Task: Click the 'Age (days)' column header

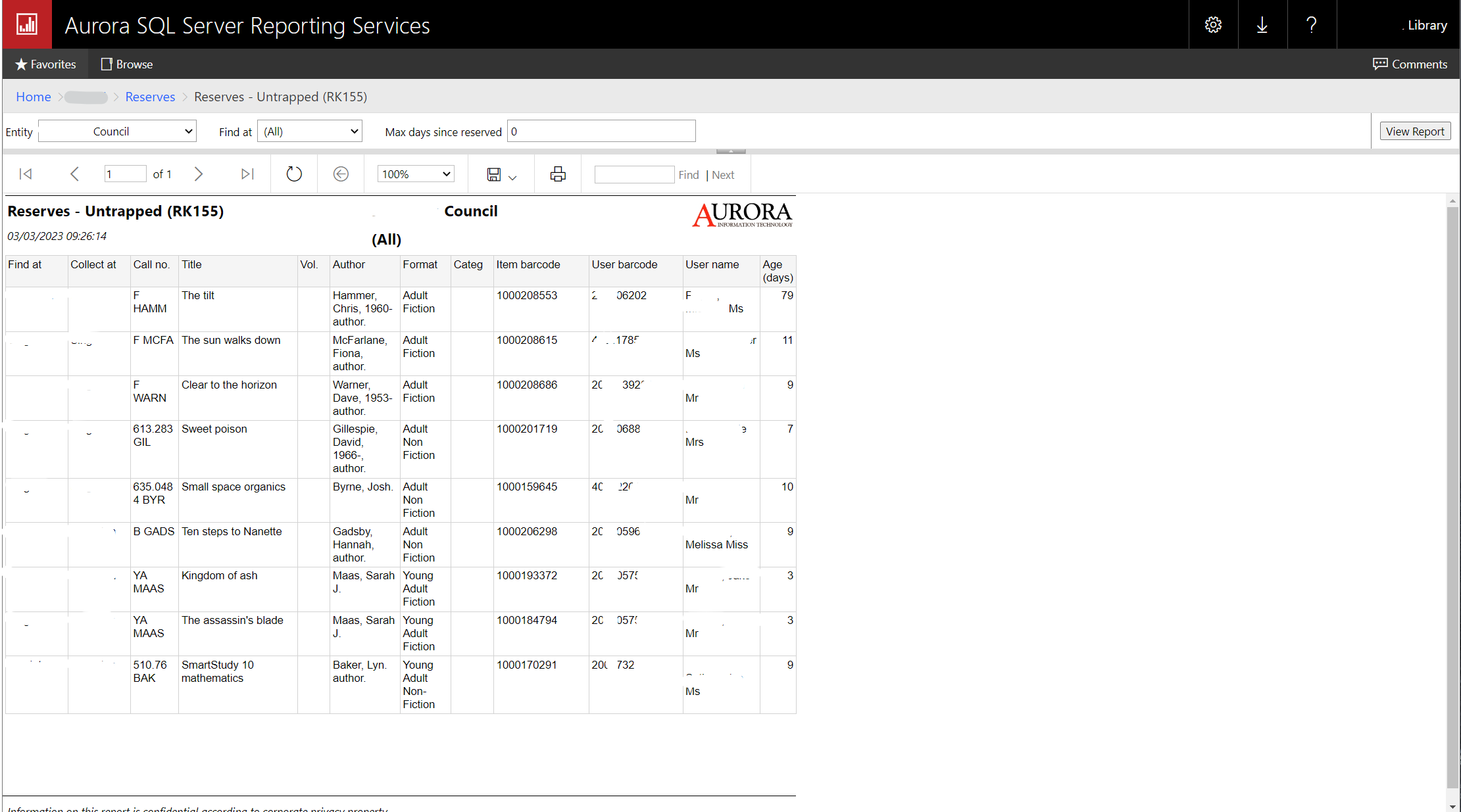Action: (x=778, y=271)
